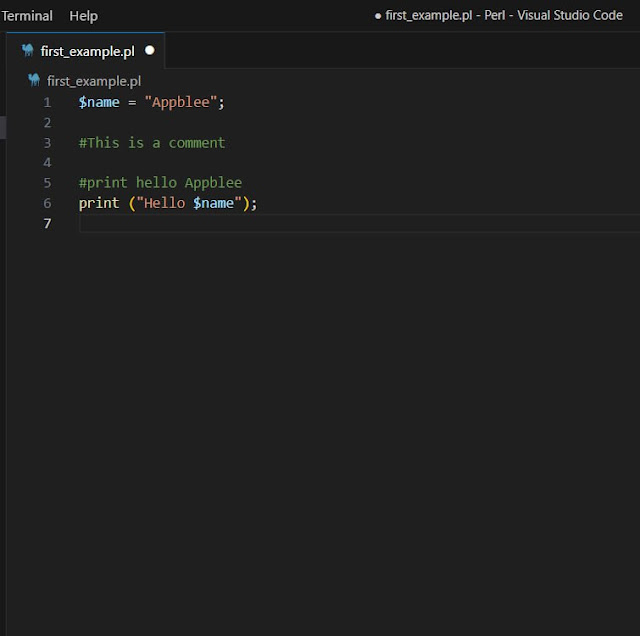This screenshot has width=640, height=636.
Task: Place the cursor on empty line 7
Action: point(359,223)
